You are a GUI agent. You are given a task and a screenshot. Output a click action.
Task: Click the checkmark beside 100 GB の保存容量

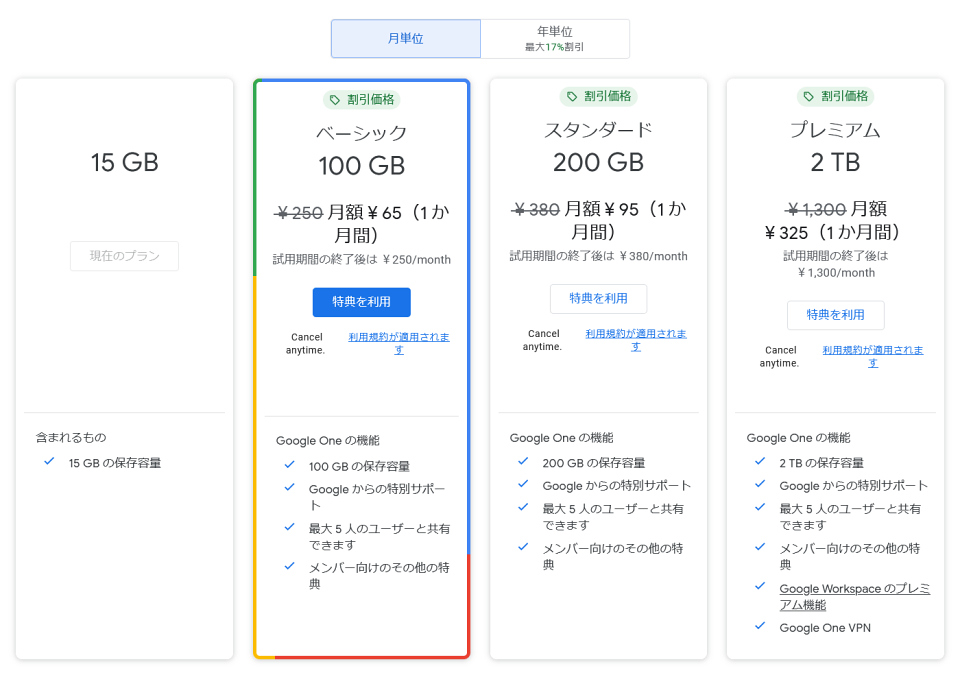[289, 465]
